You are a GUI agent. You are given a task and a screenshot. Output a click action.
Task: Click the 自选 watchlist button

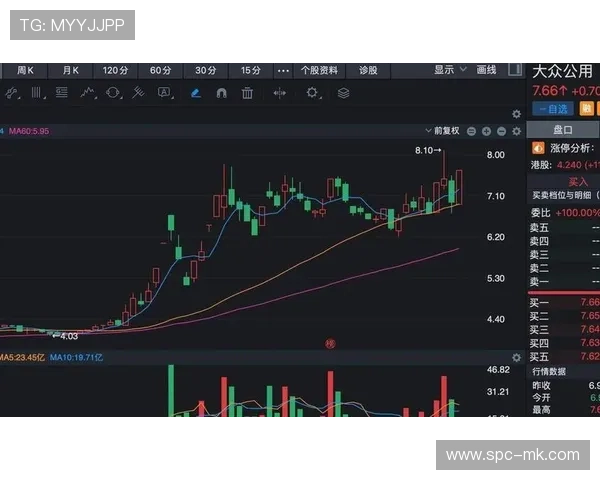(553, 109)
